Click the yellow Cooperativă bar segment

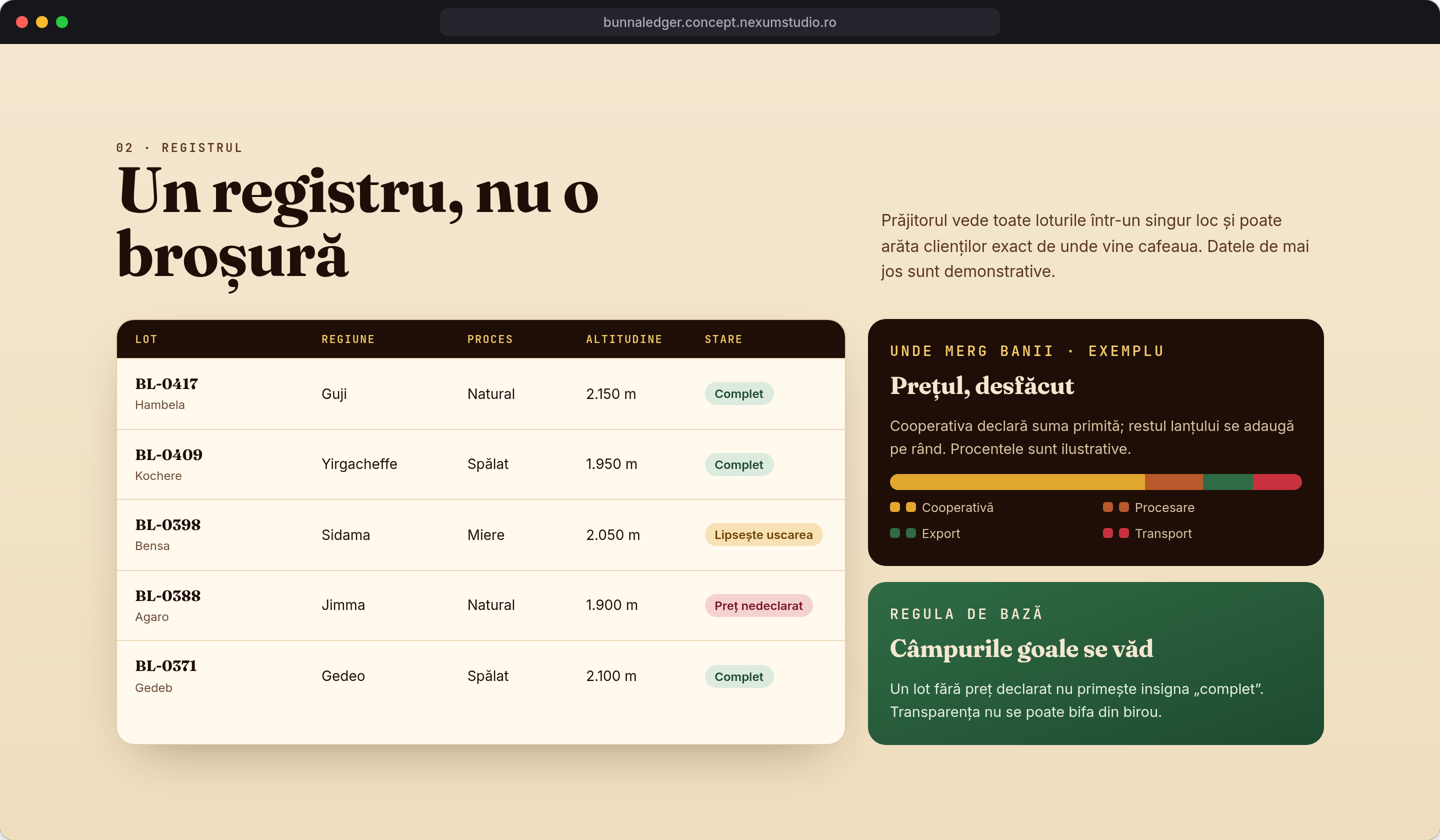1017,481
